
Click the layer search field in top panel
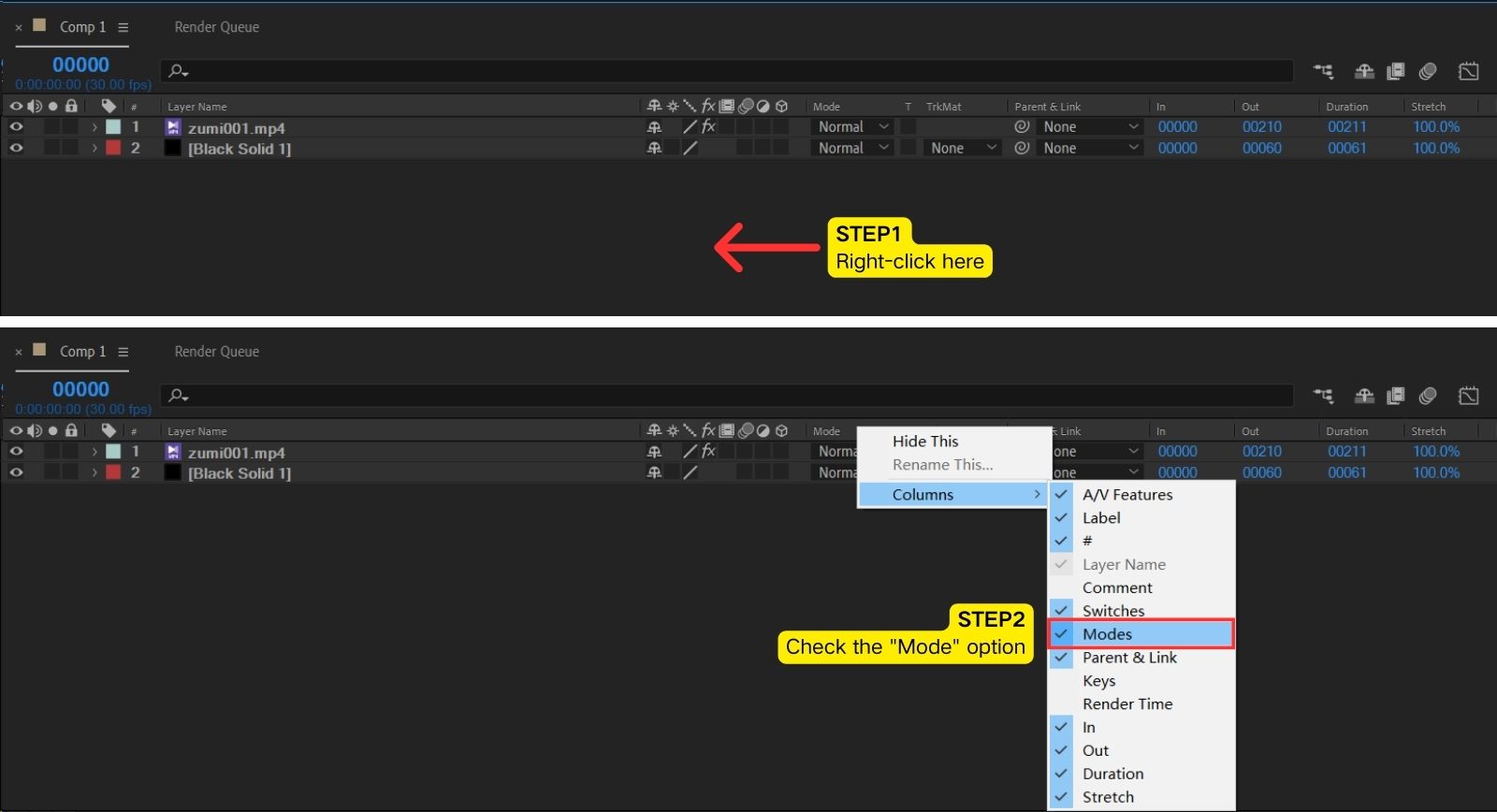point(730,71)
